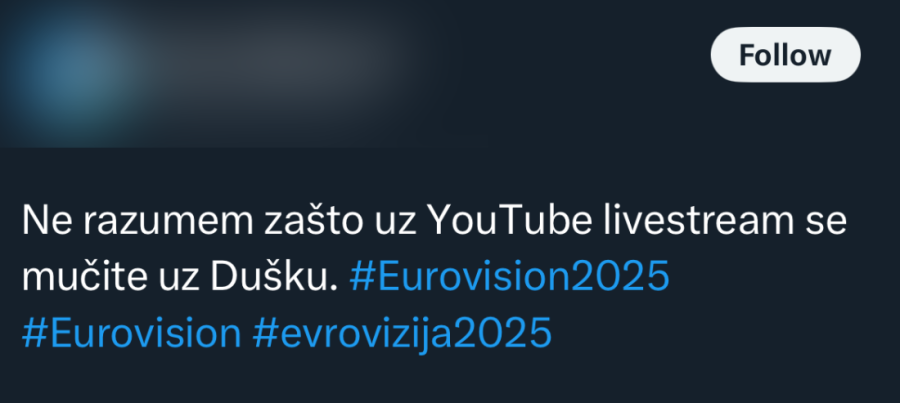Follow this account with the Follow button
900x403 pixels.
pos(785,55)
